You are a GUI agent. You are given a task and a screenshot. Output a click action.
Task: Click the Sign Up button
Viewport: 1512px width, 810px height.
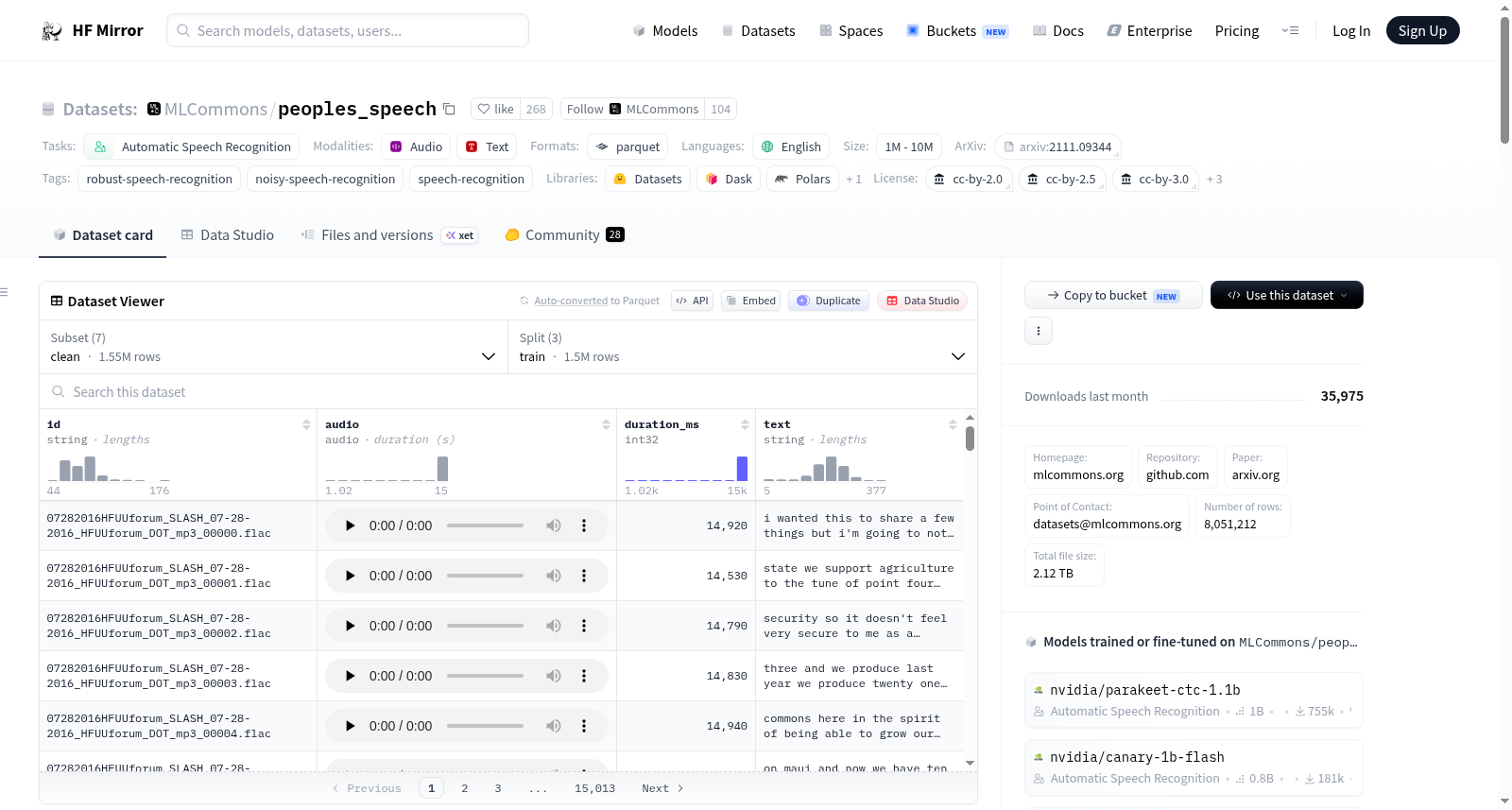1422,30
